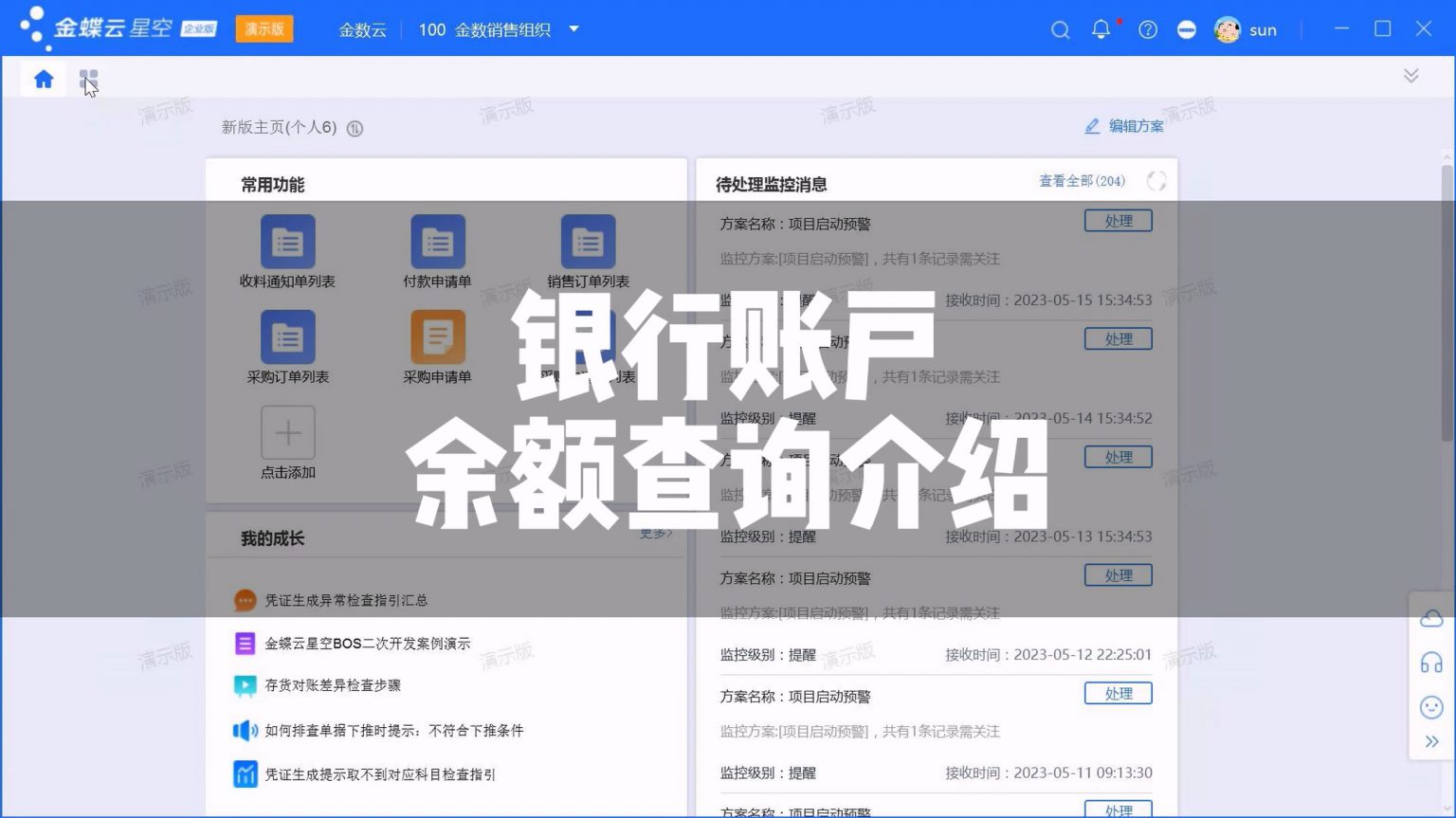The width and height of the screenshot is (1456, 818).
Task: Open 如何排查单据下推时提示 article
Action: click(x=394, y=731)
